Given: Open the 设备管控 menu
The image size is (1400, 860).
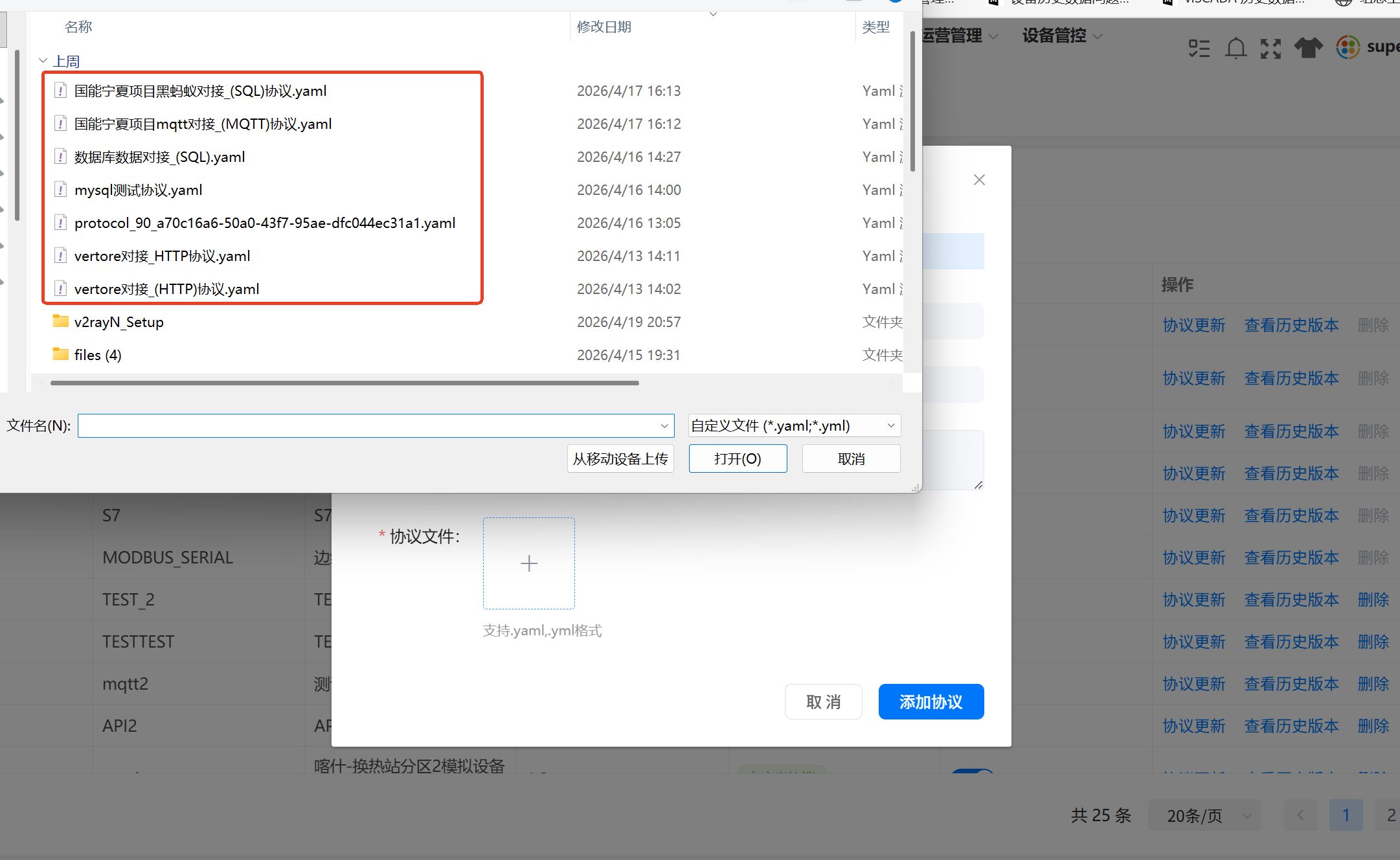Looking at the screenshot, I should pos(1062,36).
